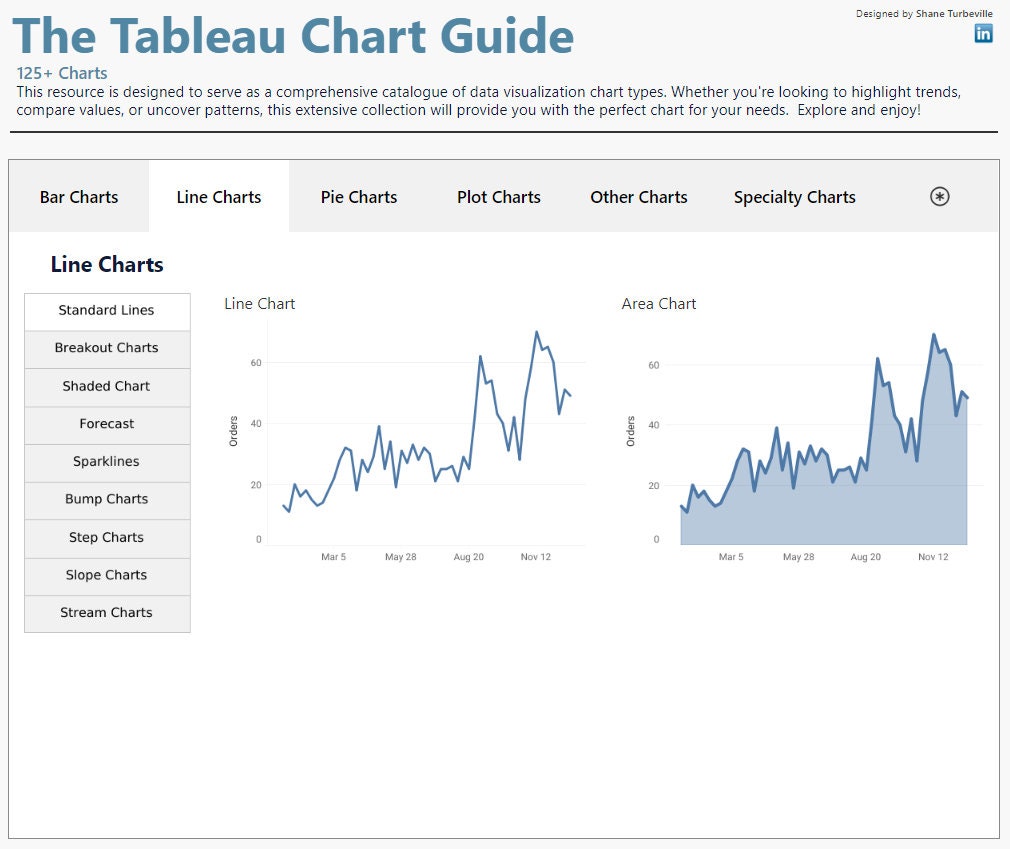Image resolution: width=1010 pixels, height=849 pixels.
Task: Open the Other Charts tab
Action: 638,197
